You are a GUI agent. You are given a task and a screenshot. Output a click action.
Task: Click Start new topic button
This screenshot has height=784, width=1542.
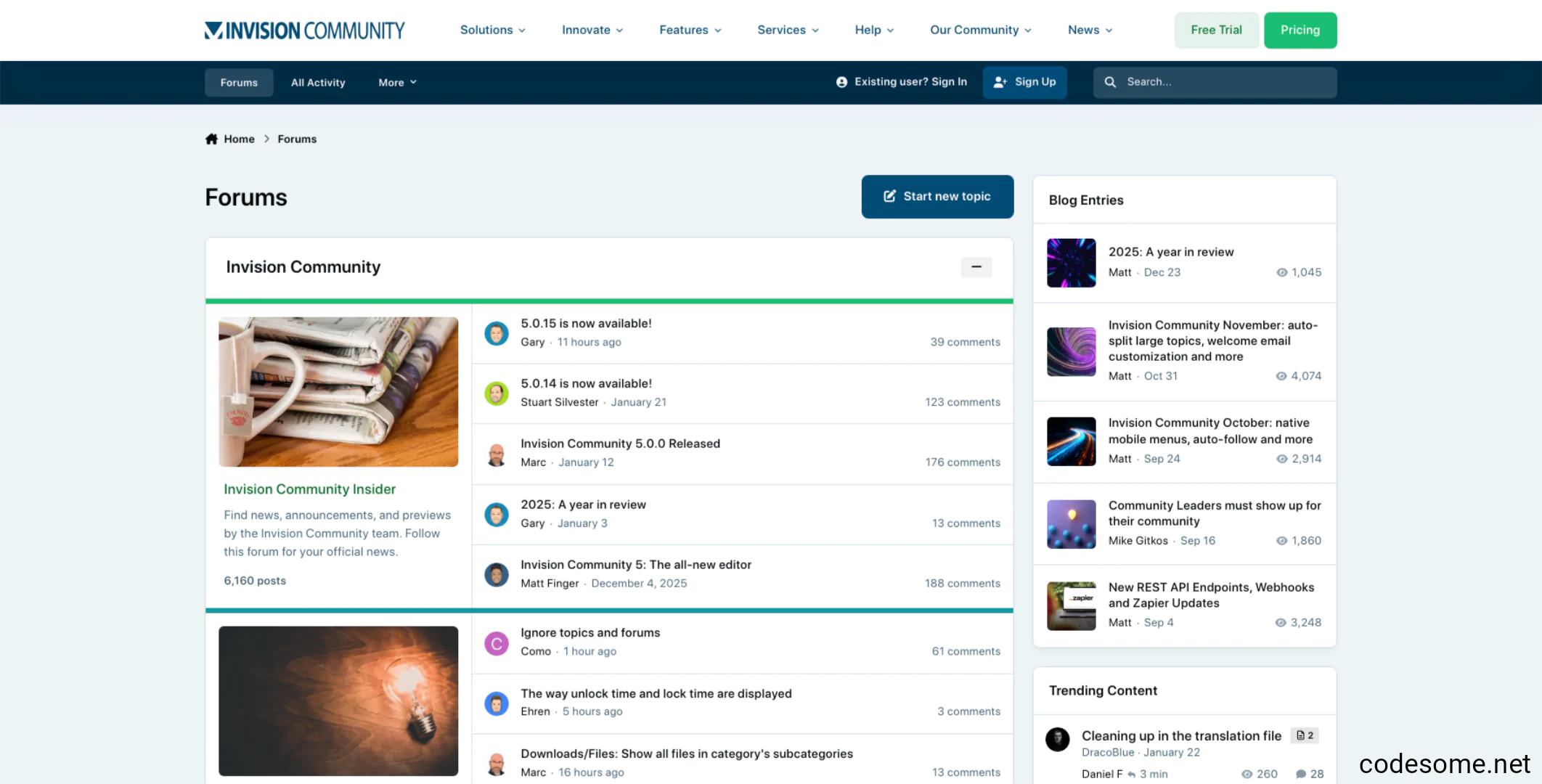tap(937, 197)
